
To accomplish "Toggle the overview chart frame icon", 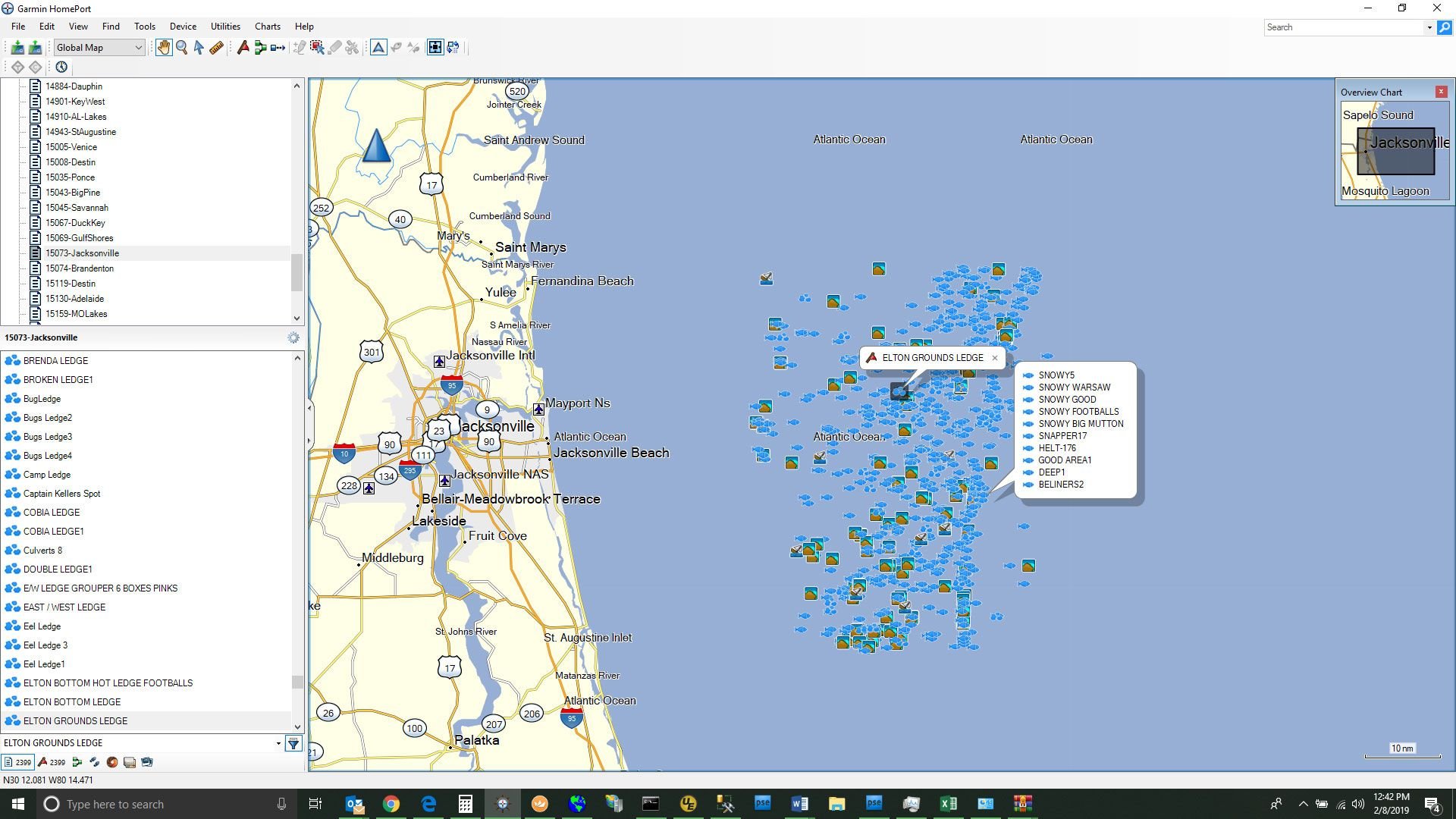I will click(x=435, y=48).
